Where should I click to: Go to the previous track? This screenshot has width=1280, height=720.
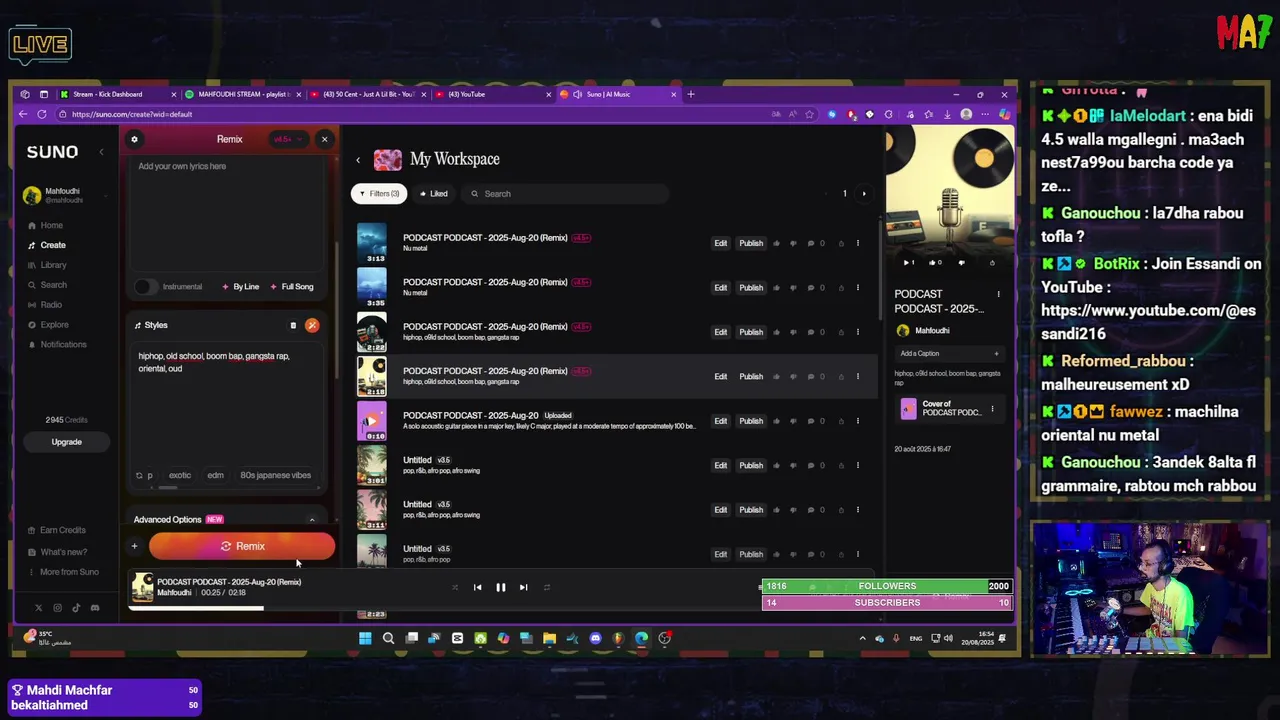(477, 588)
